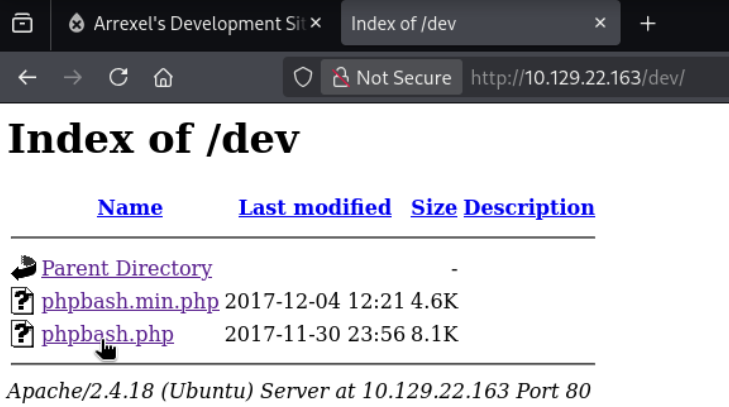Open the Parent Directory link
The height and width of the screenshot is (407, 729).
point(126,268)
